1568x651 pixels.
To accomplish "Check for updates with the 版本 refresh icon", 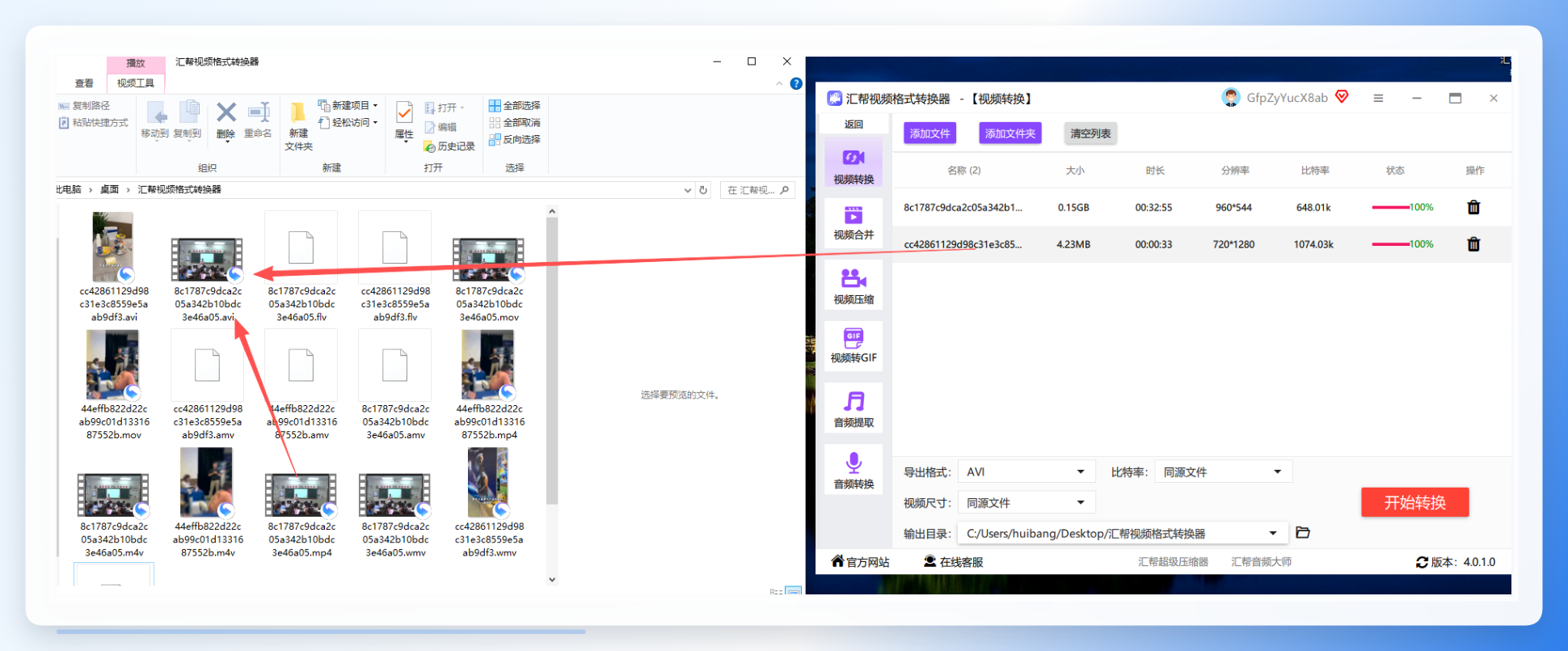I will [x=1422, y=562].
